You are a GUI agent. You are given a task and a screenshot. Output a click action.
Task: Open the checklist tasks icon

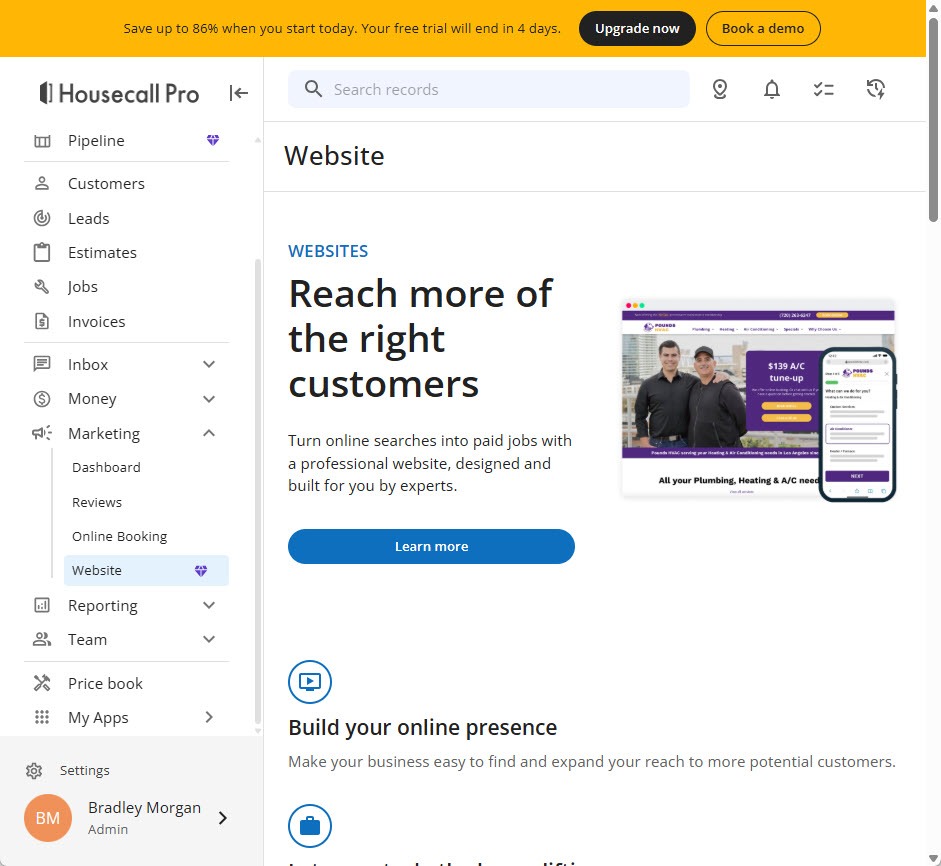click(x=823, y=89)
